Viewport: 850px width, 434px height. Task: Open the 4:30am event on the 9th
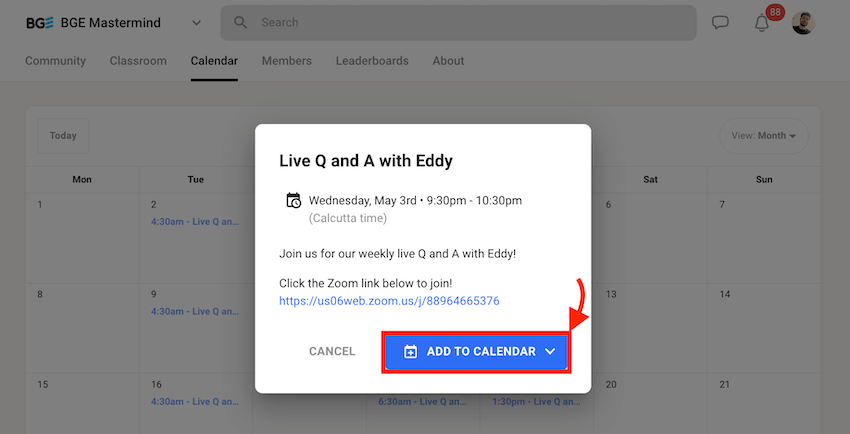click(x=195, y=311)
